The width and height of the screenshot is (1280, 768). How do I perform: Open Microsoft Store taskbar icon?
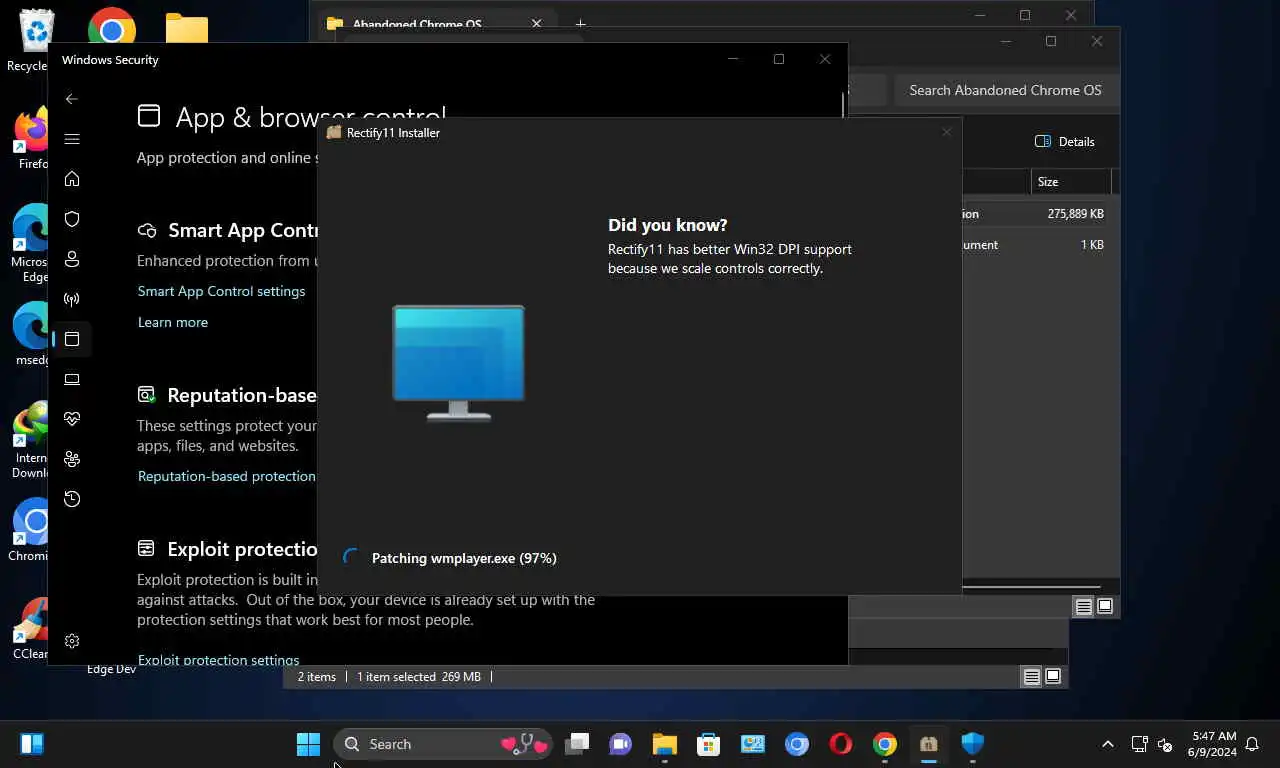click(x=709, y=744)
